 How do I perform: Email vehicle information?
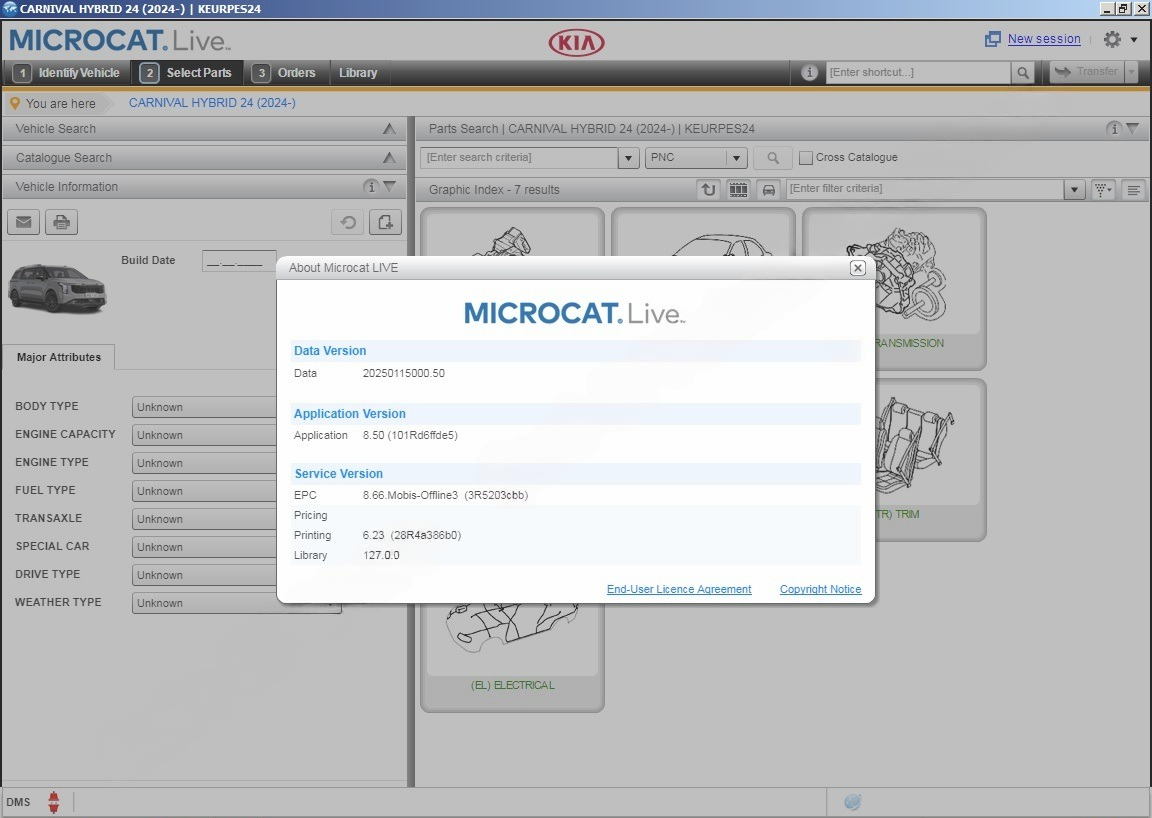[x=24, y=222]
